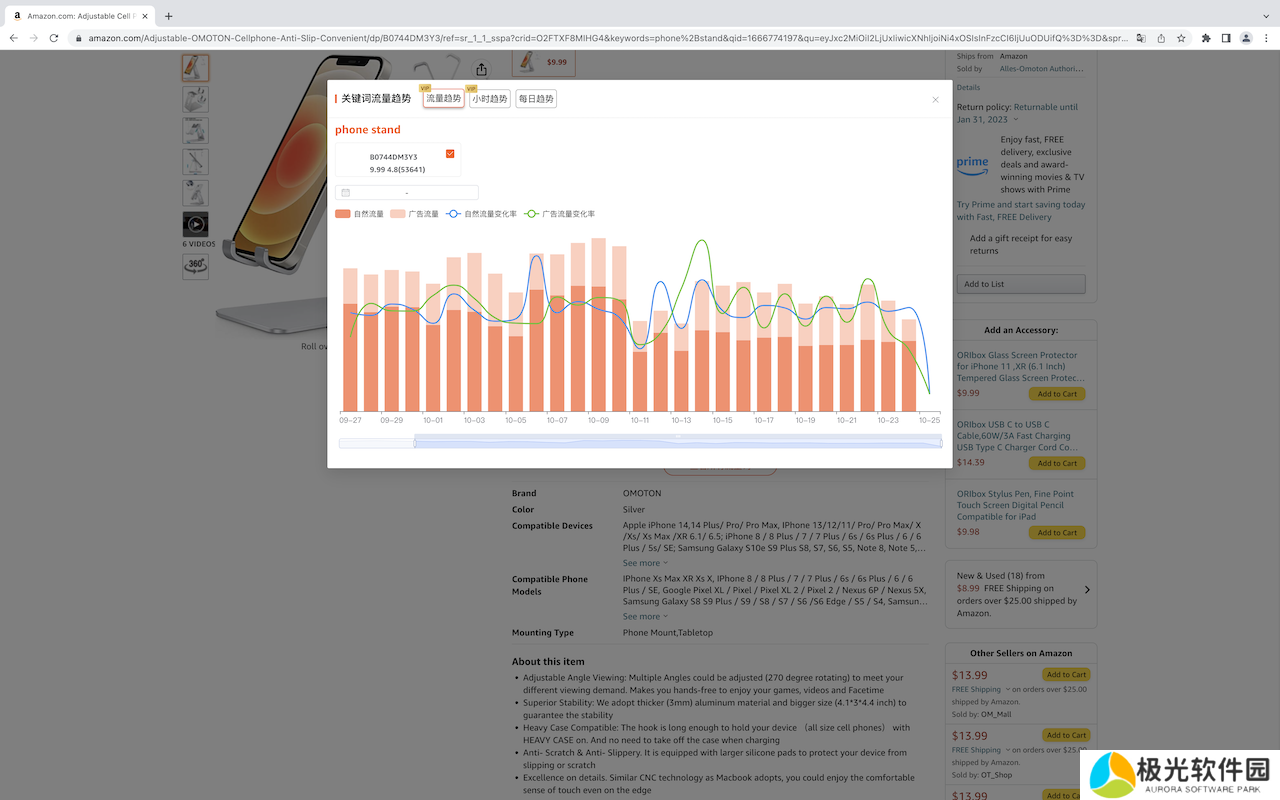Close the keyword traffic trend dialog

coord(935,100)
